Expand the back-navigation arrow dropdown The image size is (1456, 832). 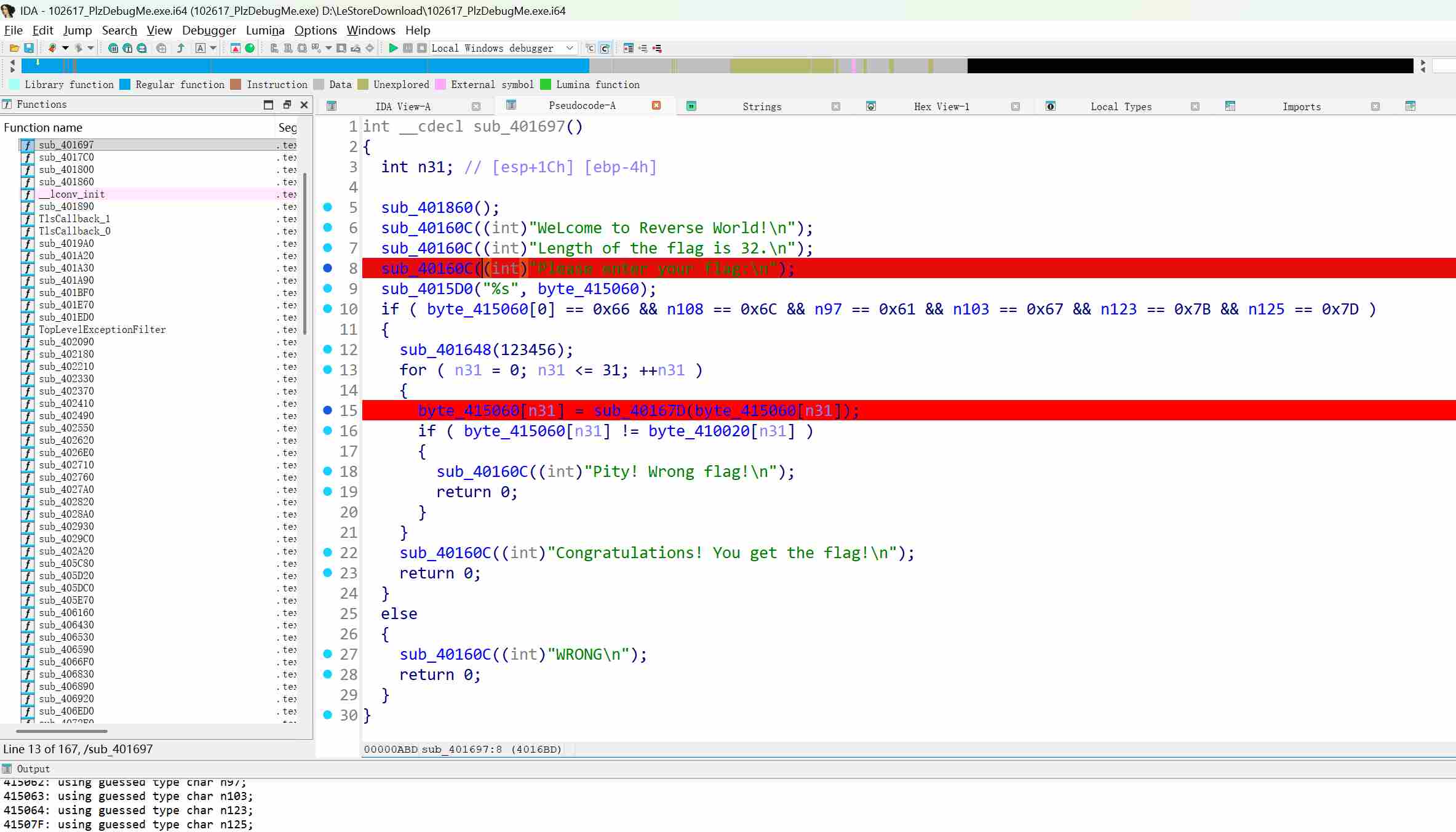point(65,48)
